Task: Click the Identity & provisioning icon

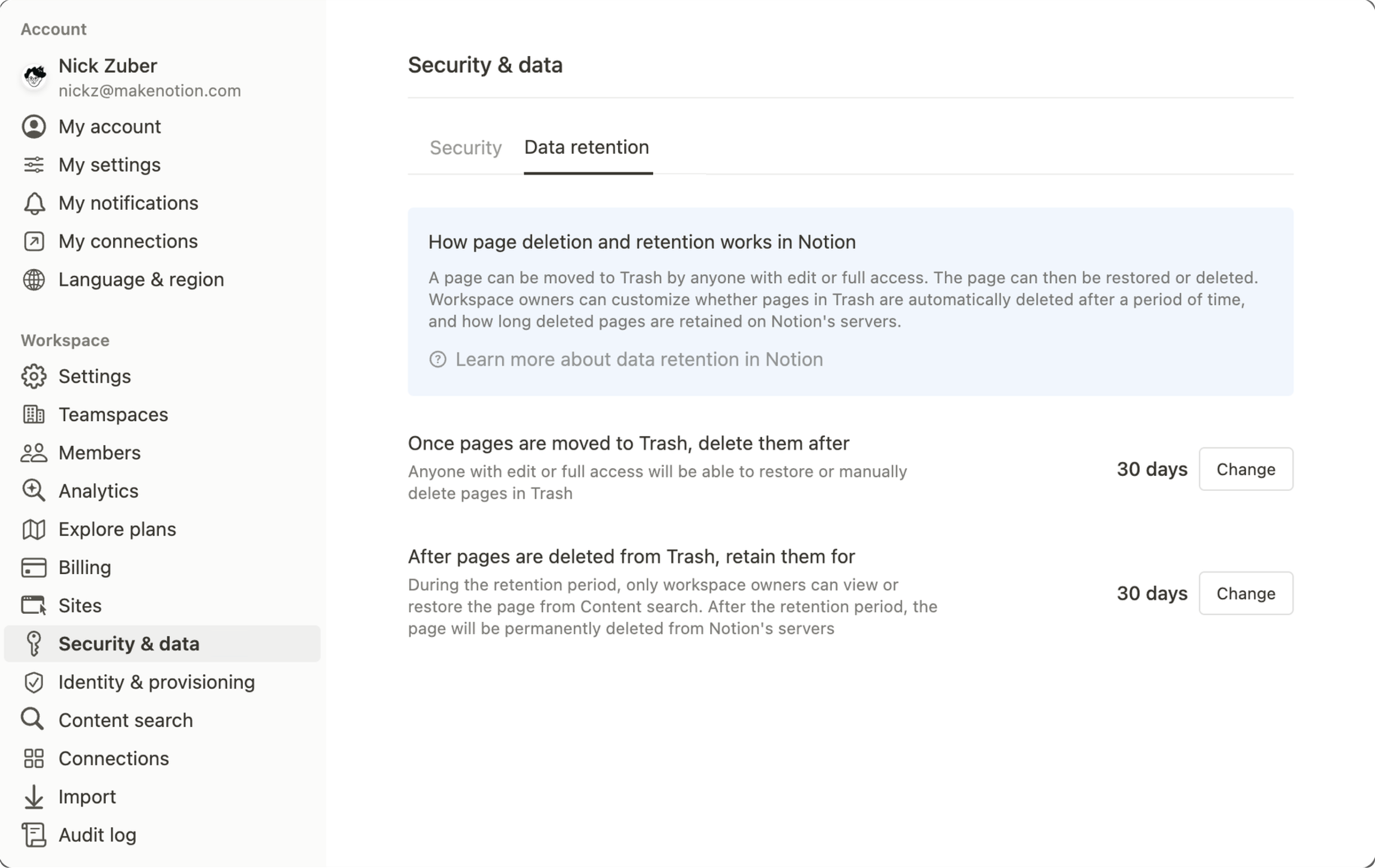Action: [33, 681]
